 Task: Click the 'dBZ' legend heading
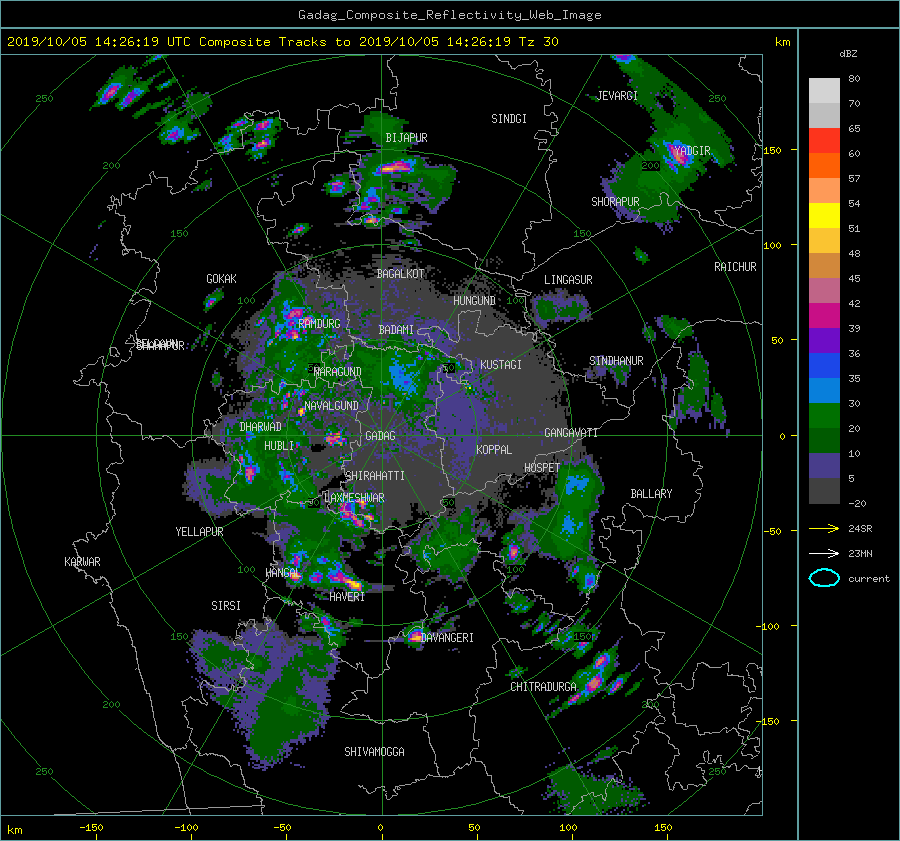(x=848, y=53)
